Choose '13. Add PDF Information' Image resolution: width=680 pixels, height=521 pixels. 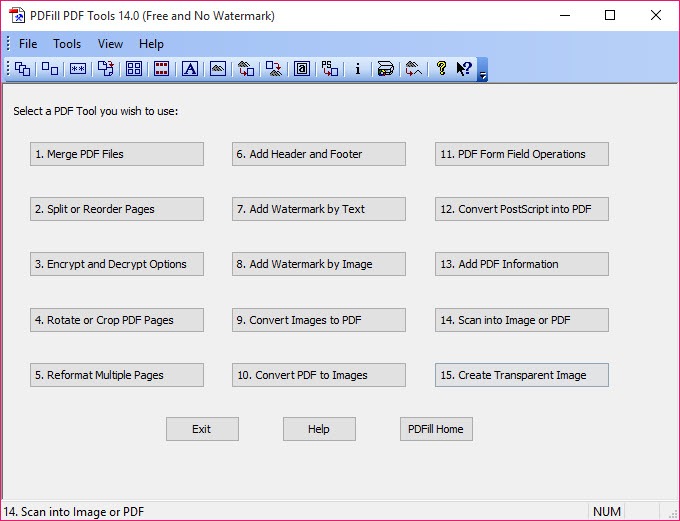click(x=522, y=264)
